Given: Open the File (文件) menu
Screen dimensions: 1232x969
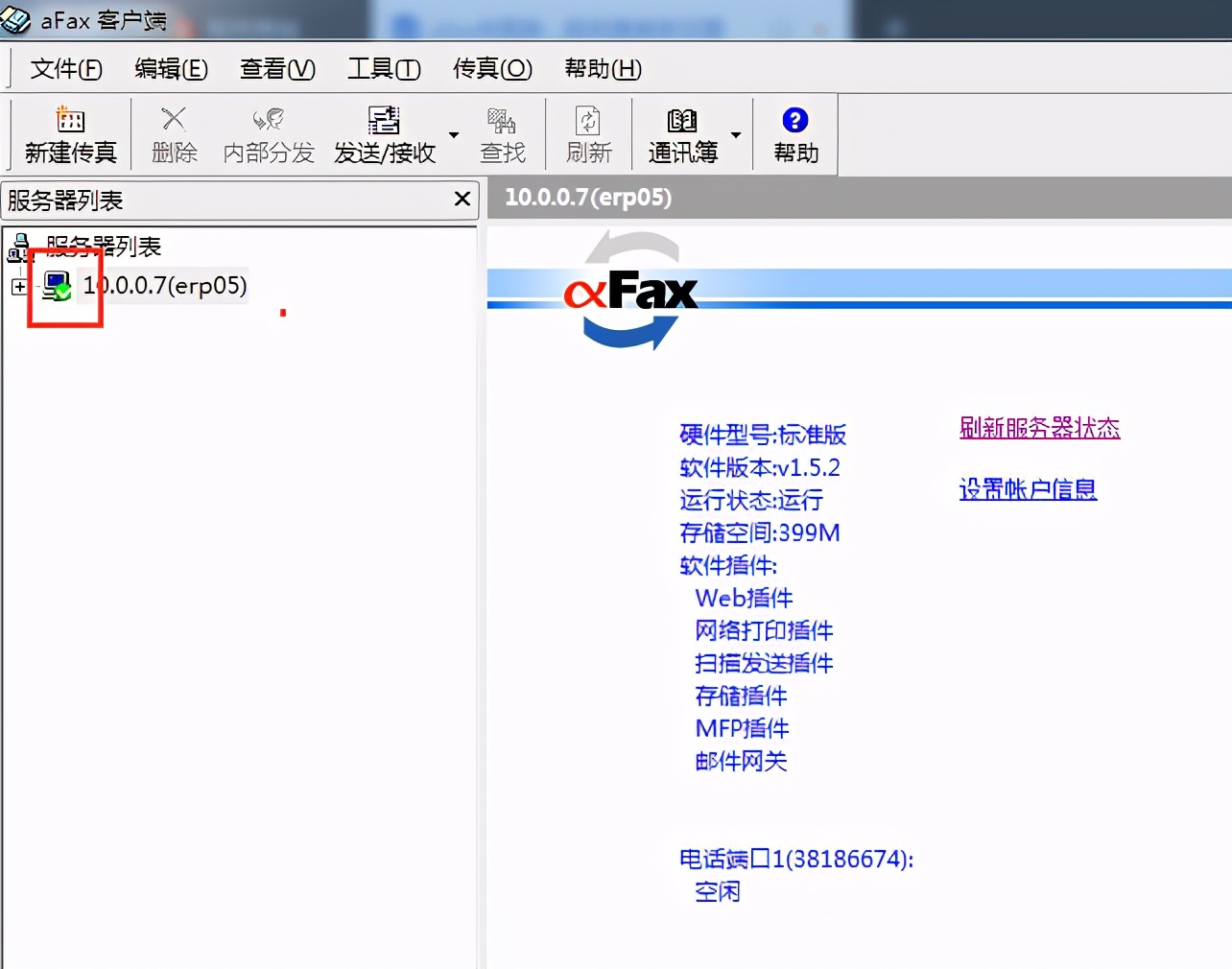Looking at the screenshot, I should (66, 68).
